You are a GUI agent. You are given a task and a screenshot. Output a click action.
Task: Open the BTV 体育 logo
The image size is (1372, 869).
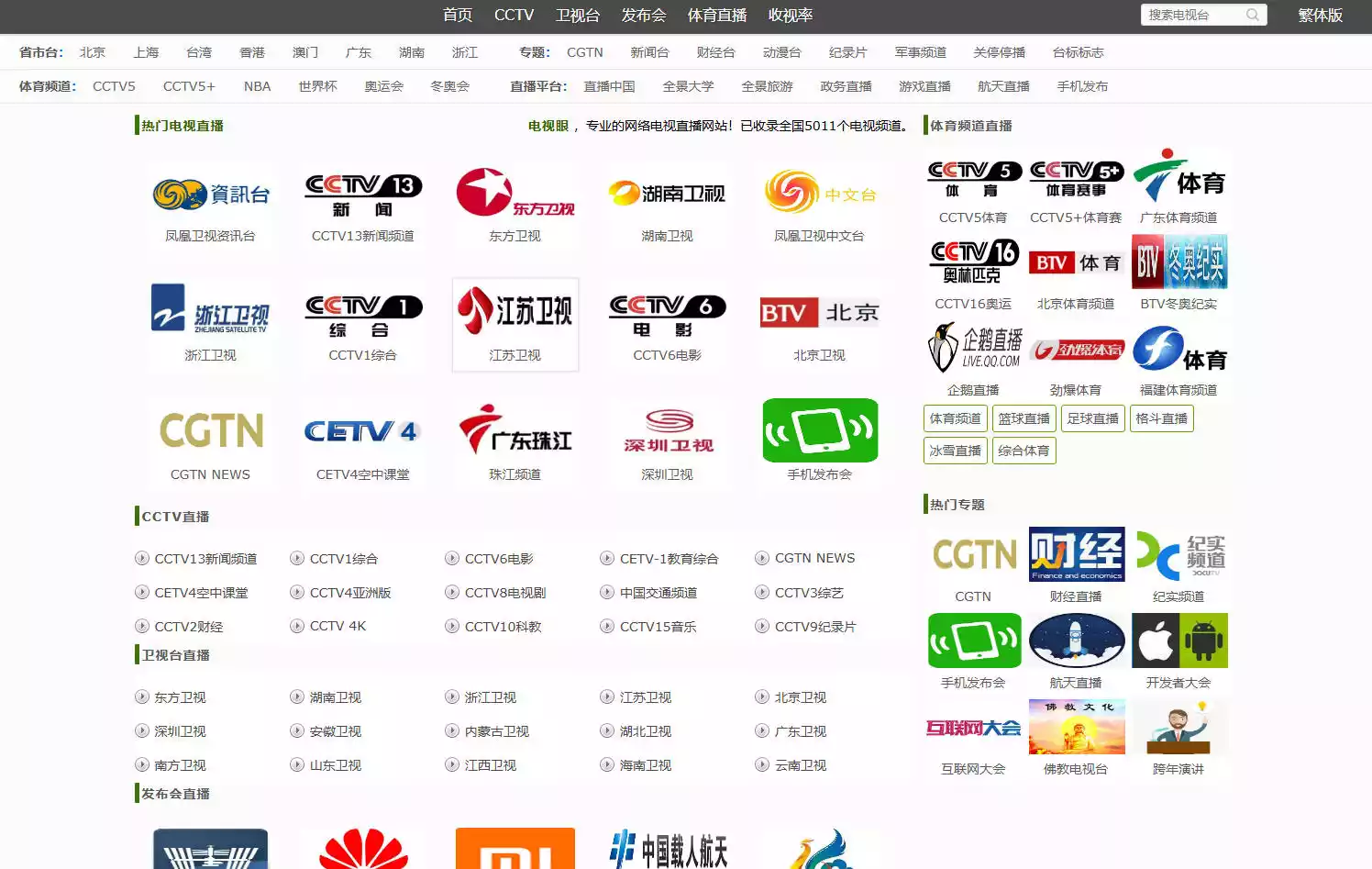tap(1077, 263)
